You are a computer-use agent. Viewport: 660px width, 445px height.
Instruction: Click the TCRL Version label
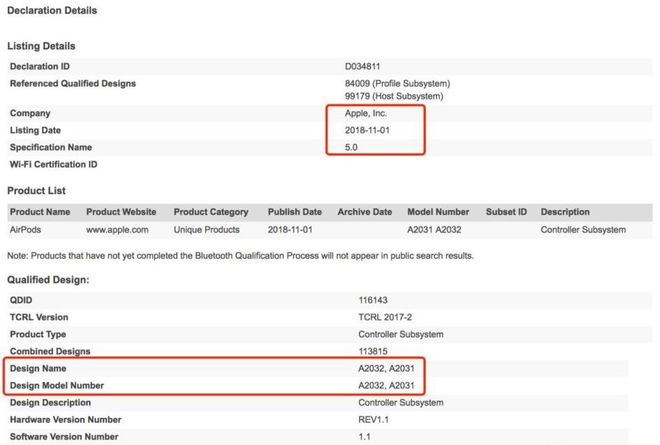tap(39, 317)
